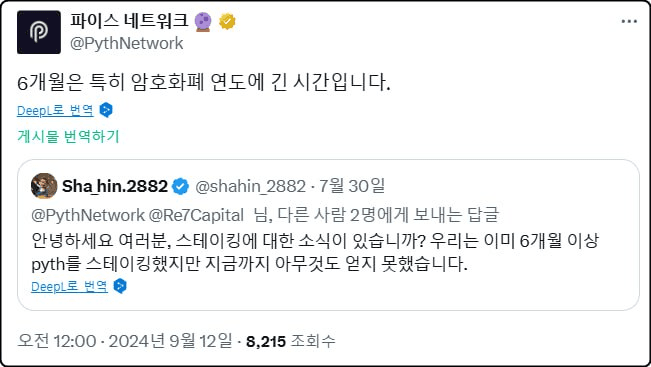
Task: Click the gold verified checkmark badge
Action: tap(227, 21)
